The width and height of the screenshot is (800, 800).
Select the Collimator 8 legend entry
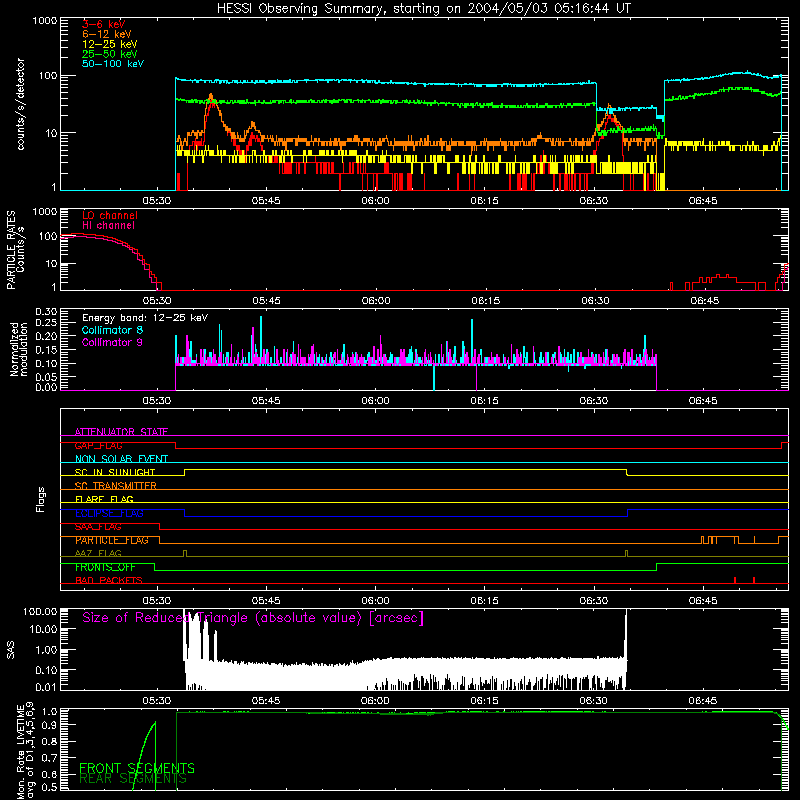point(112,330)
